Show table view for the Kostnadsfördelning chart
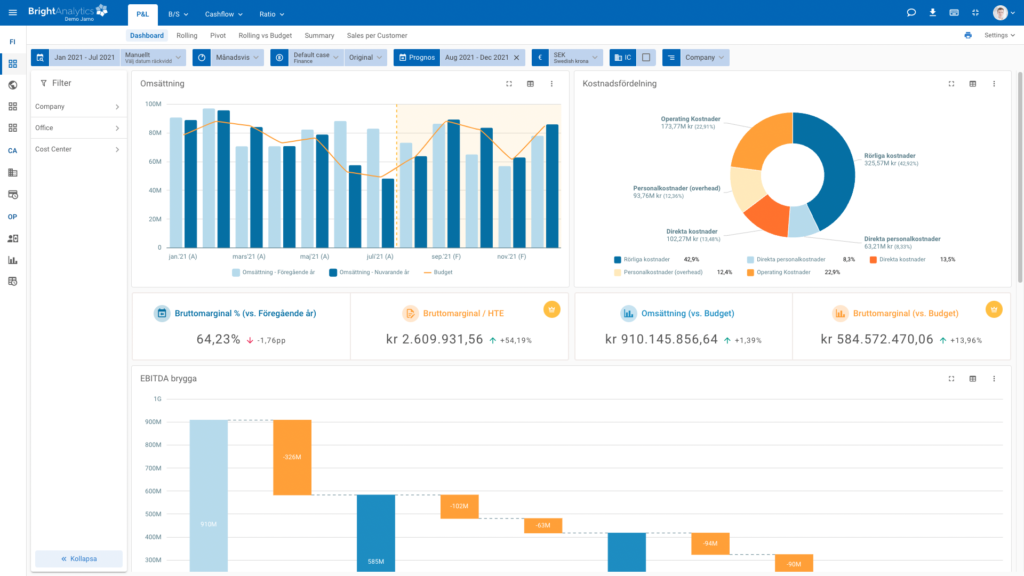1024x576 pixels. pyautogui.click(x=972, y=84)
